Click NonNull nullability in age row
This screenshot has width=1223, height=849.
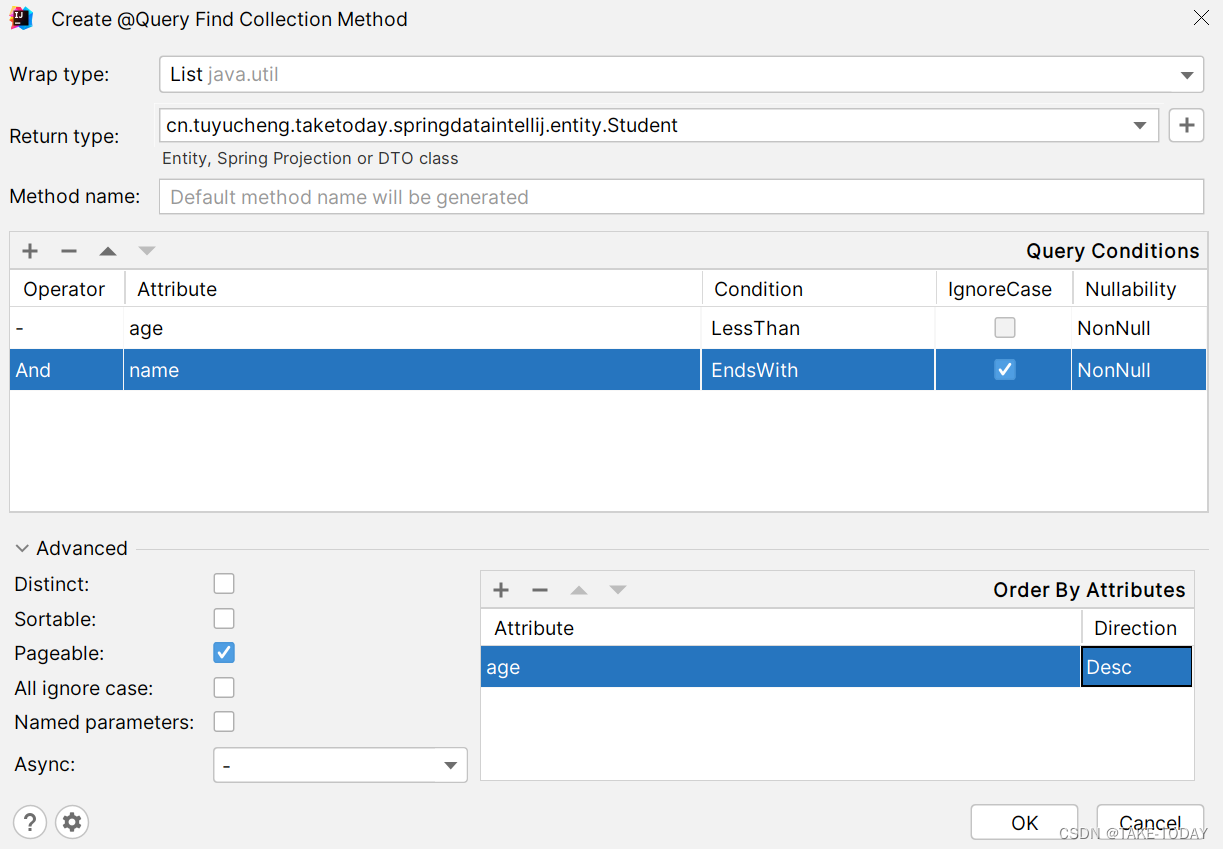[1139, 328]
